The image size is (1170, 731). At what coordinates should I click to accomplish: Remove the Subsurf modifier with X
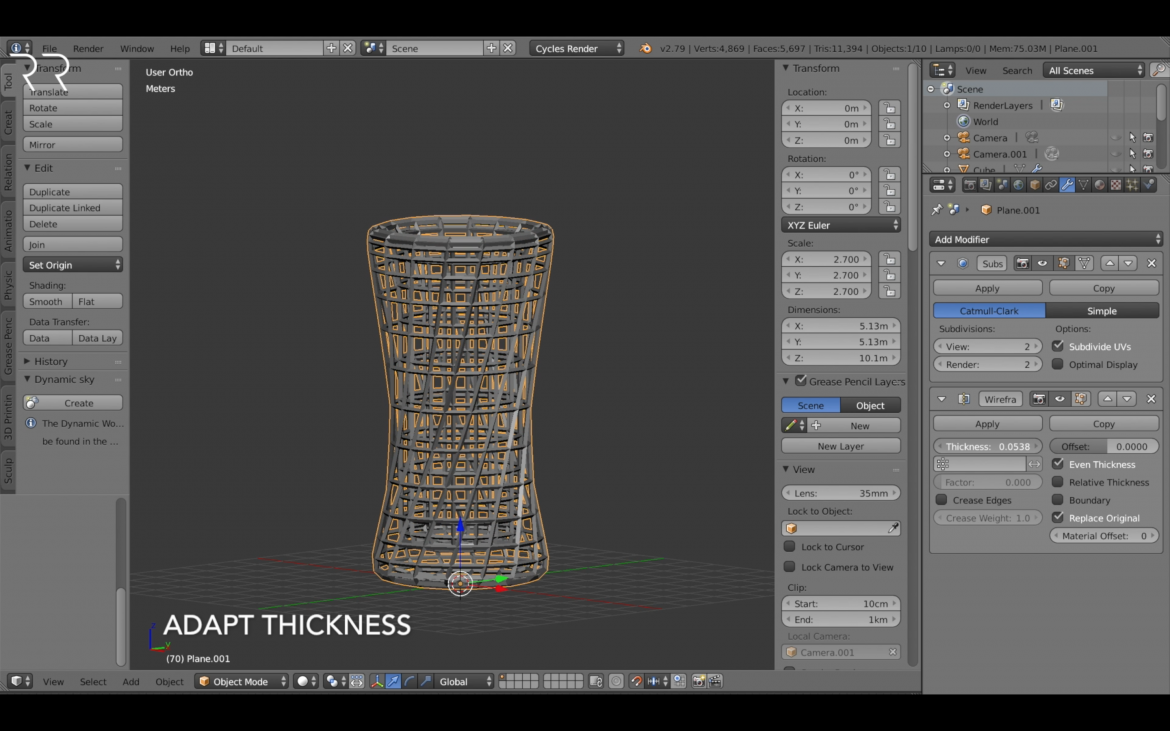(1151, 263)
